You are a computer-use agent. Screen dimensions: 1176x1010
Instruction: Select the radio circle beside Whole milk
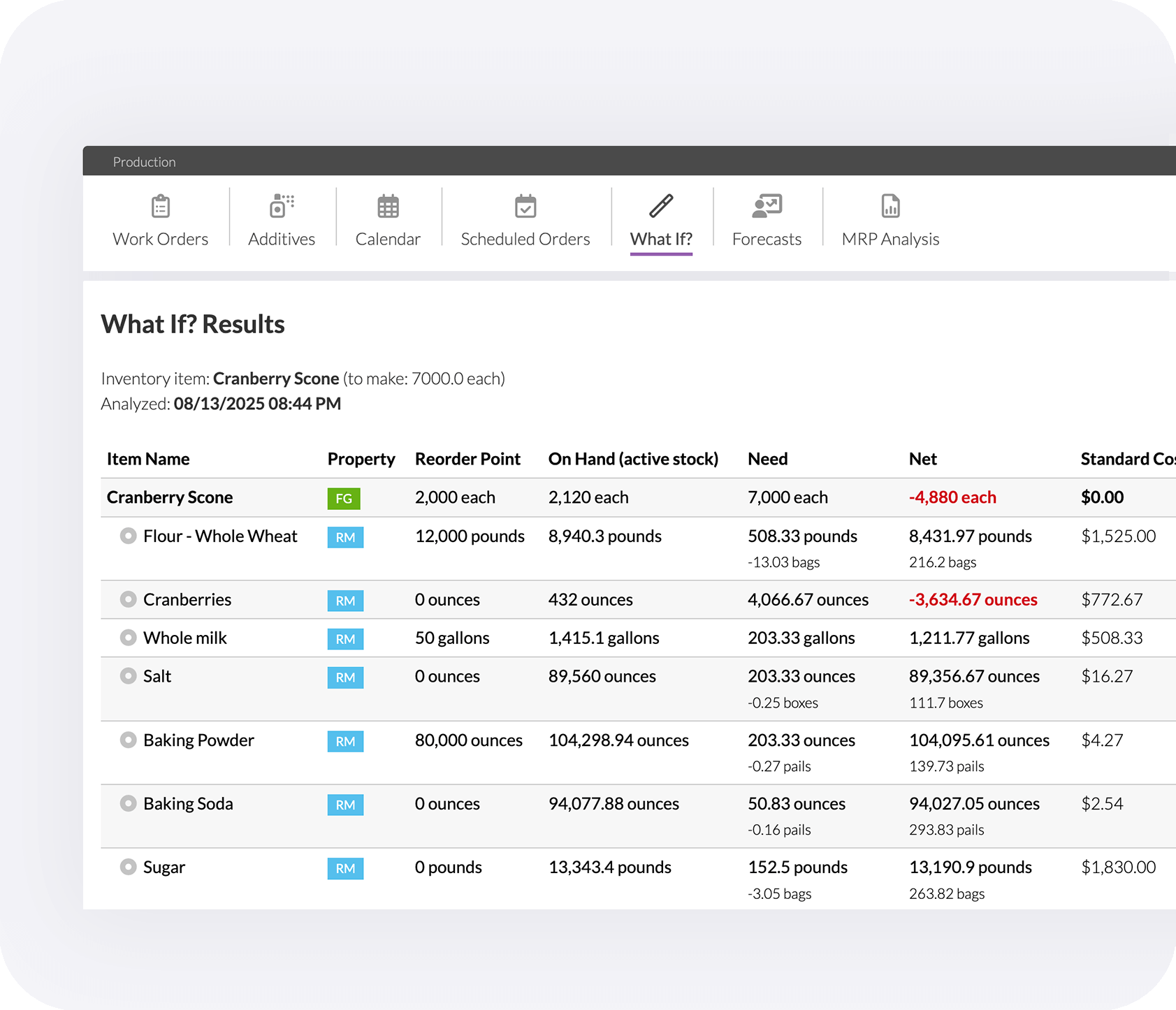point(128,638)
